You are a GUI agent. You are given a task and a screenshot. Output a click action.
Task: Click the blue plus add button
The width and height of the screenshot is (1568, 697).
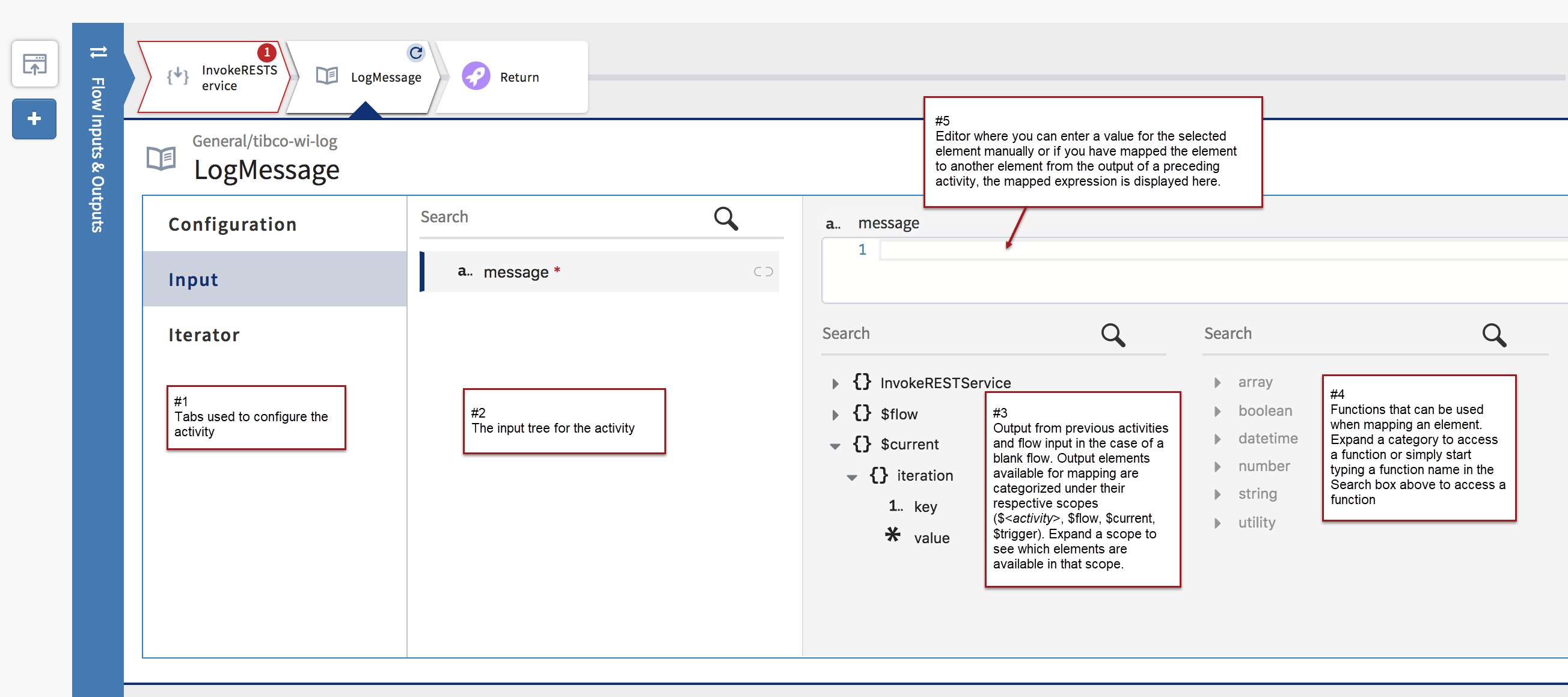click(35, 118)
